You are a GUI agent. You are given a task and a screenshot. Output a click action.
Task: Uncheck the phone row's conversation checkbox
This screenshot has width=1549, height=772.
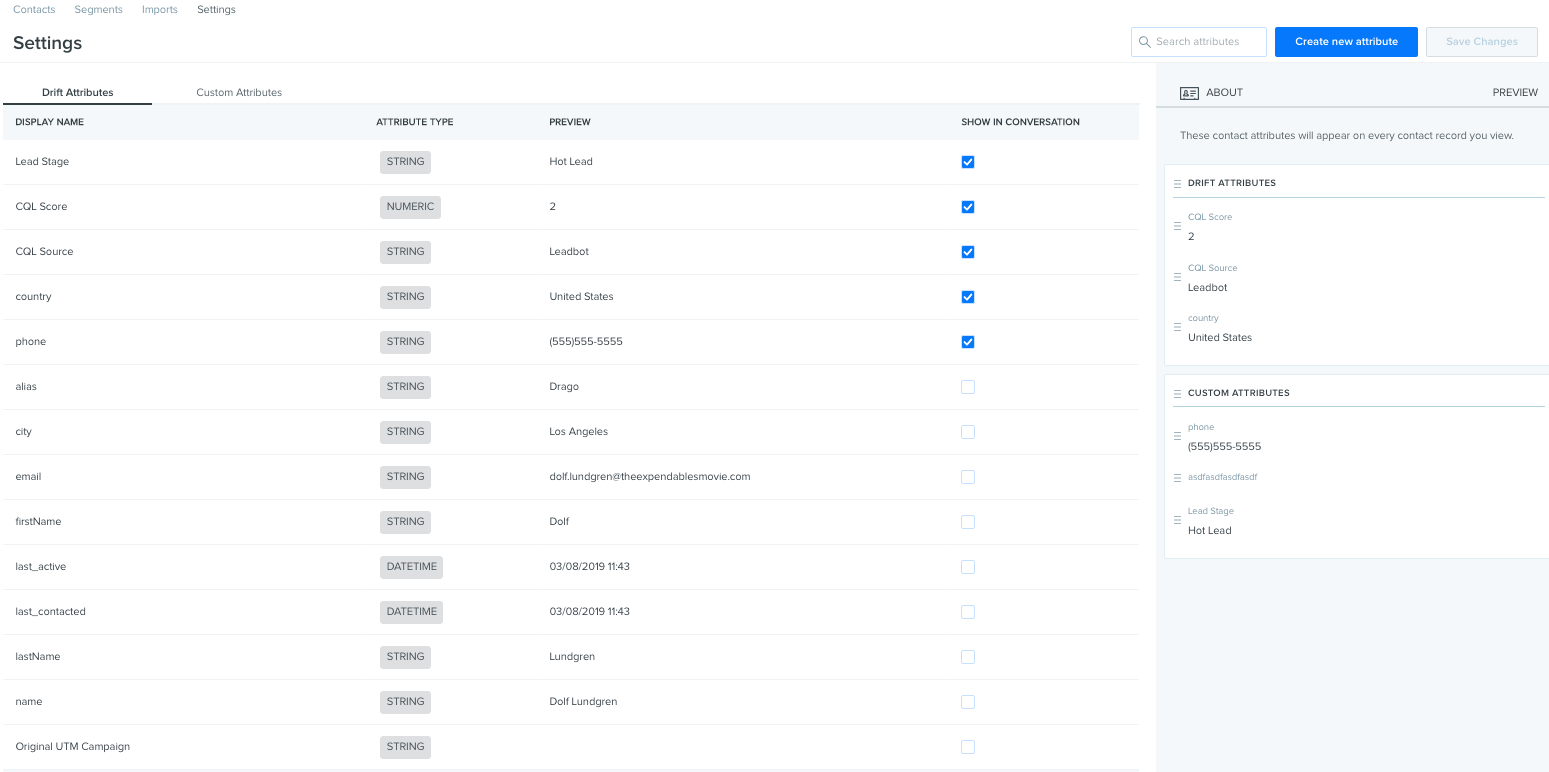pyautogui.click(x=967, y=342)
